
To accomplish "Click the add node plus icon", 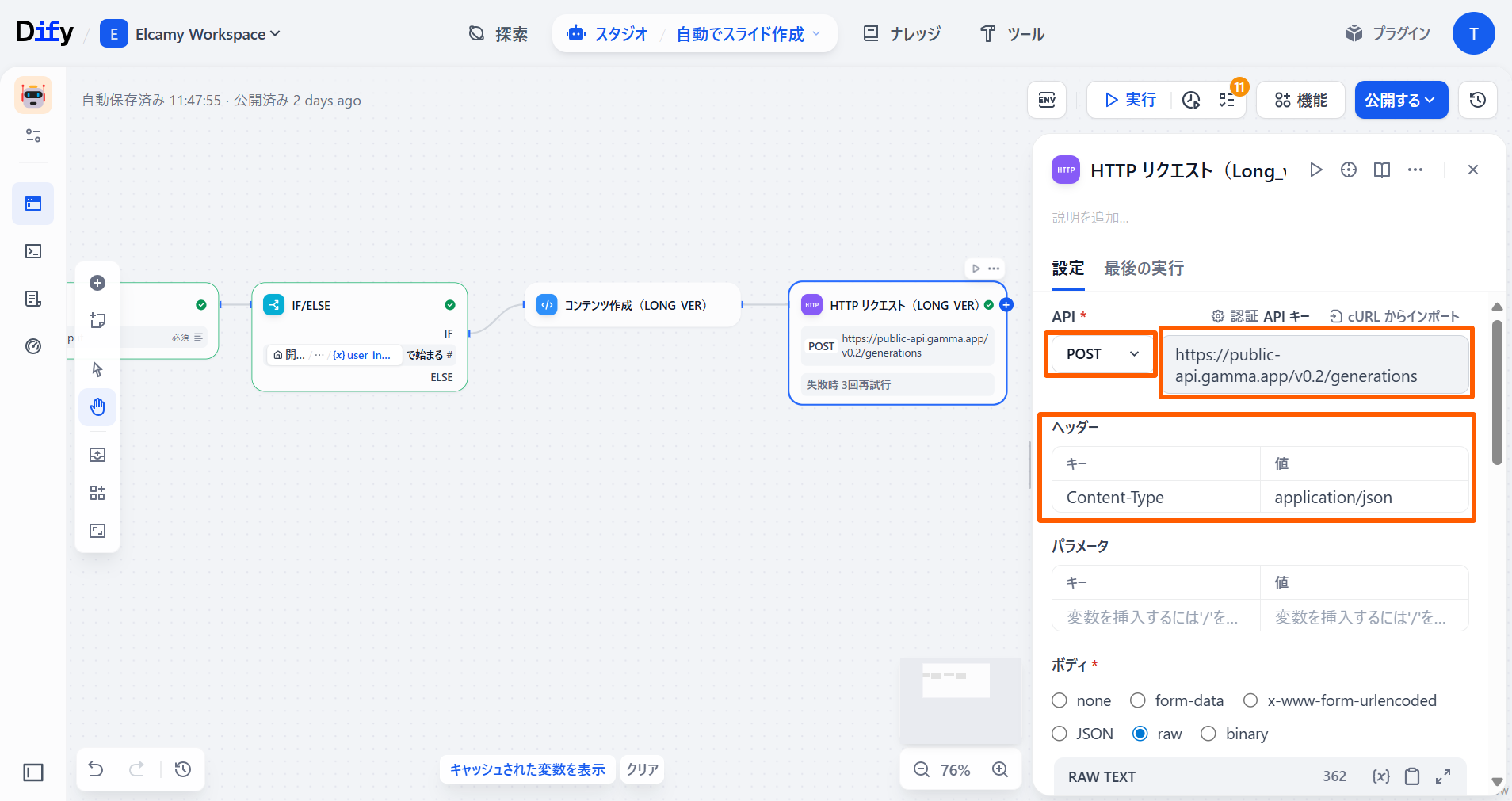I will [x=97, y=283].
